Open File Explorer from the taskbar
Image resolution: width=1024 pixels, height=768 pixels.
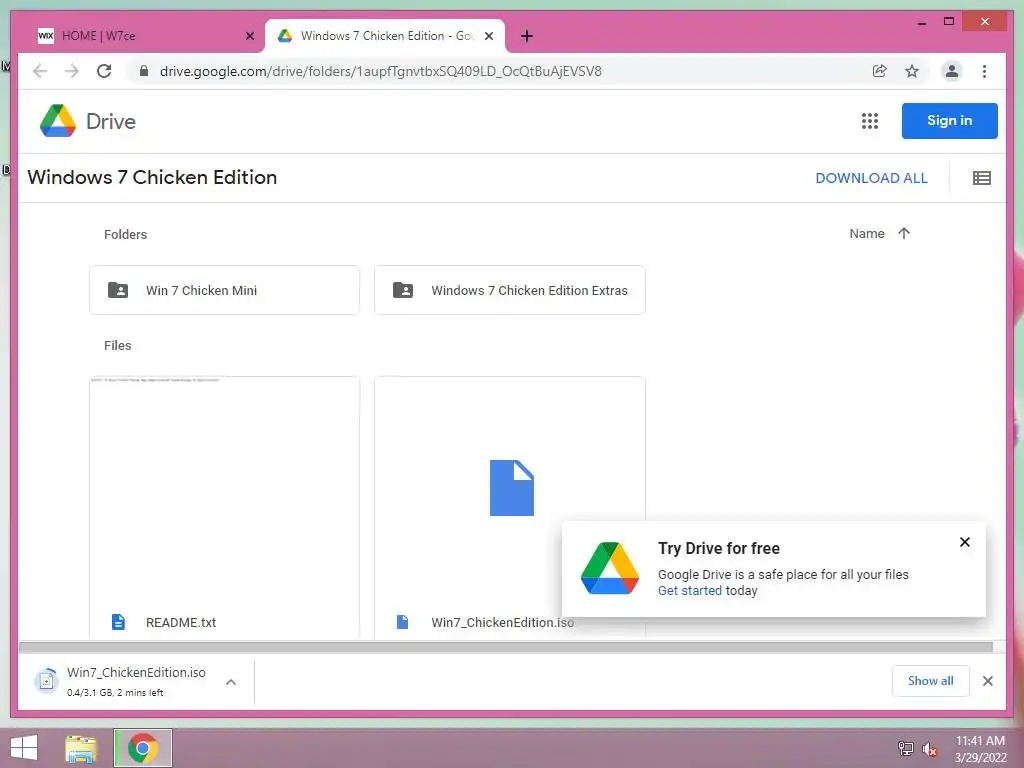(x=81, y=748)
